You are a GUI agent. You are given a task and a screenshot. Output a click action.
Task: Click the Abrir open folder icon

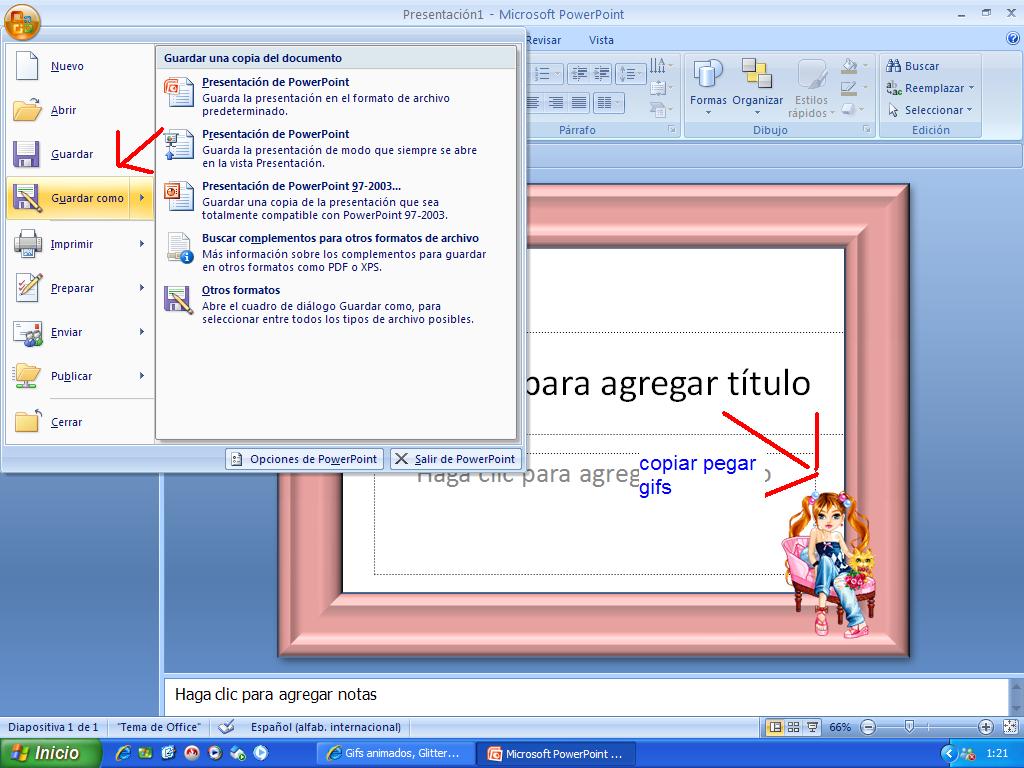(27, 110)
